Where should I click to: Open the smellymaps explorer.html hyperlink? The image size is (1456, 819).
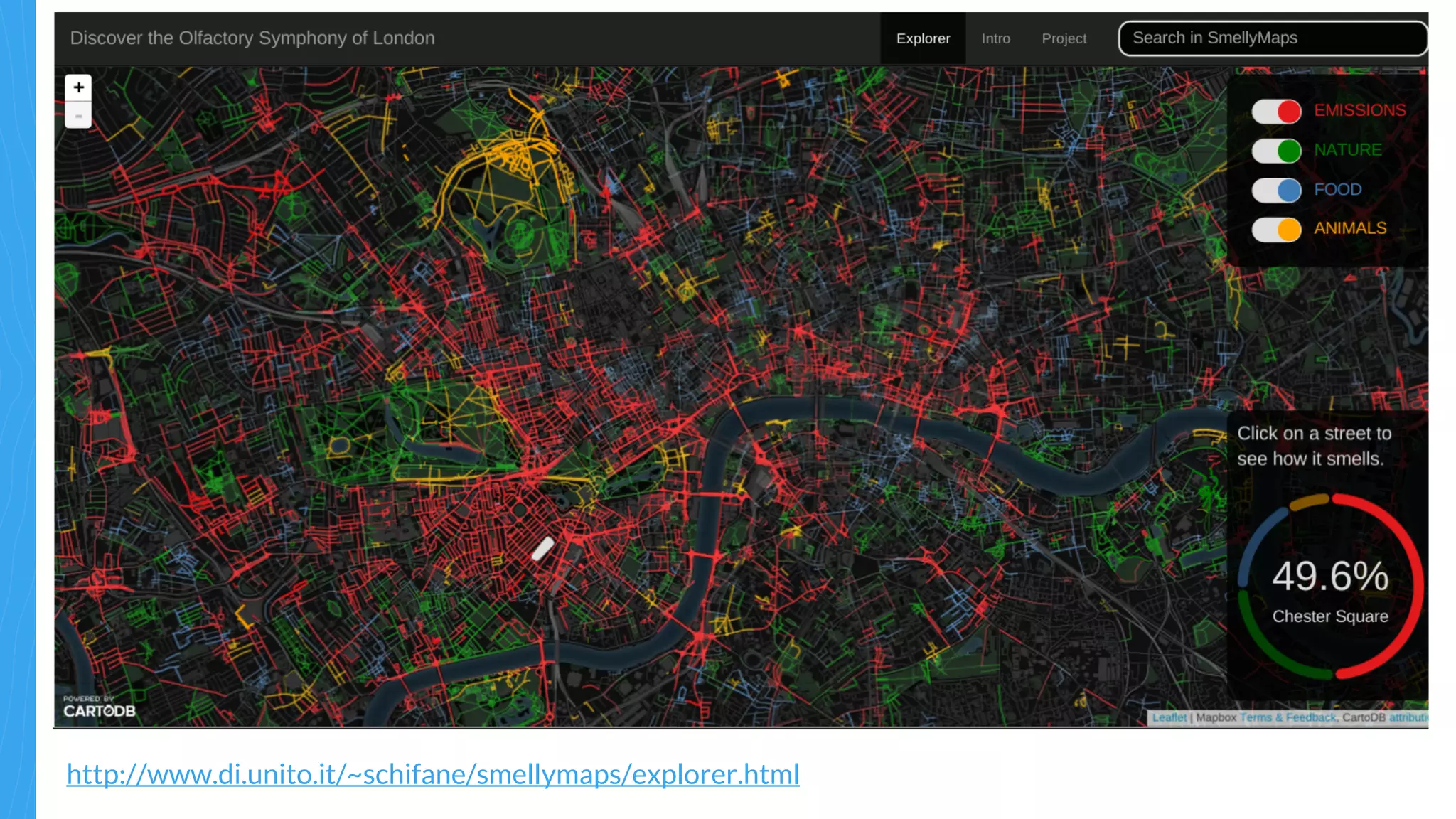pos(433,773)
